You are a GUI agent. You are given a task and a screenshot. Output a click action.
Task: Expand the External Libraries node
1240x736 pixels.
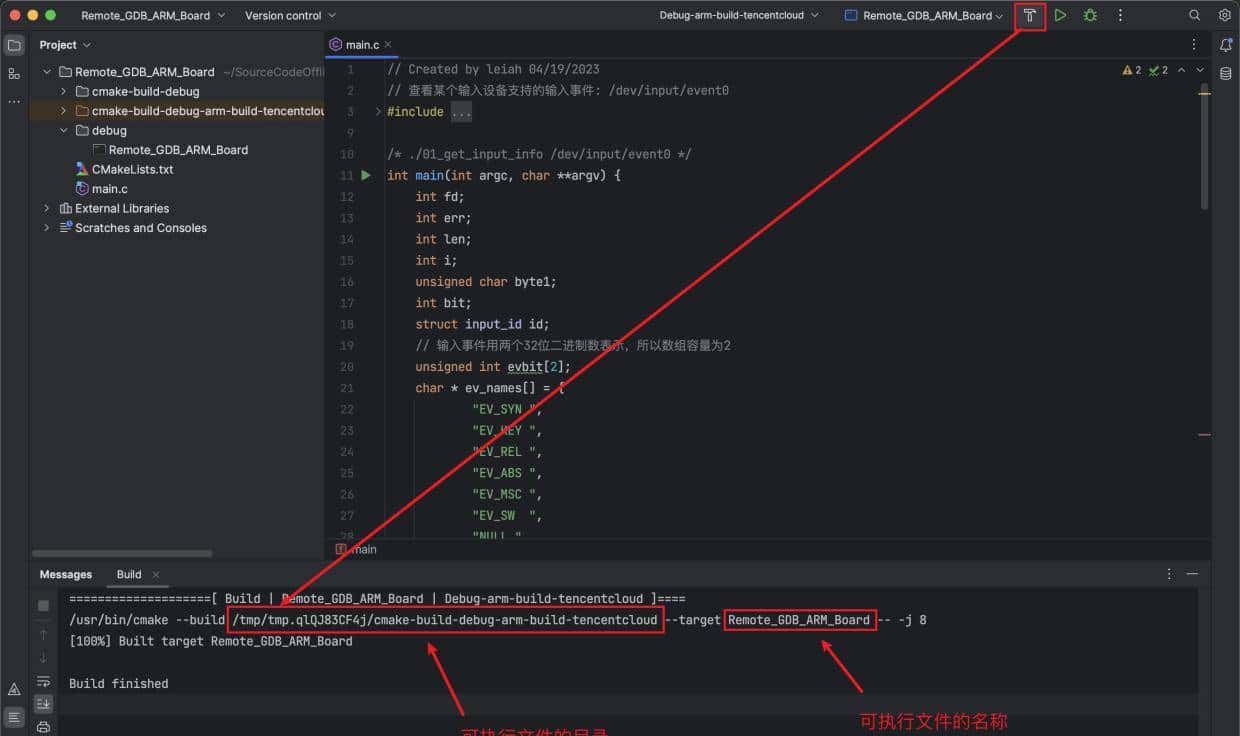(x=47, y=208)
